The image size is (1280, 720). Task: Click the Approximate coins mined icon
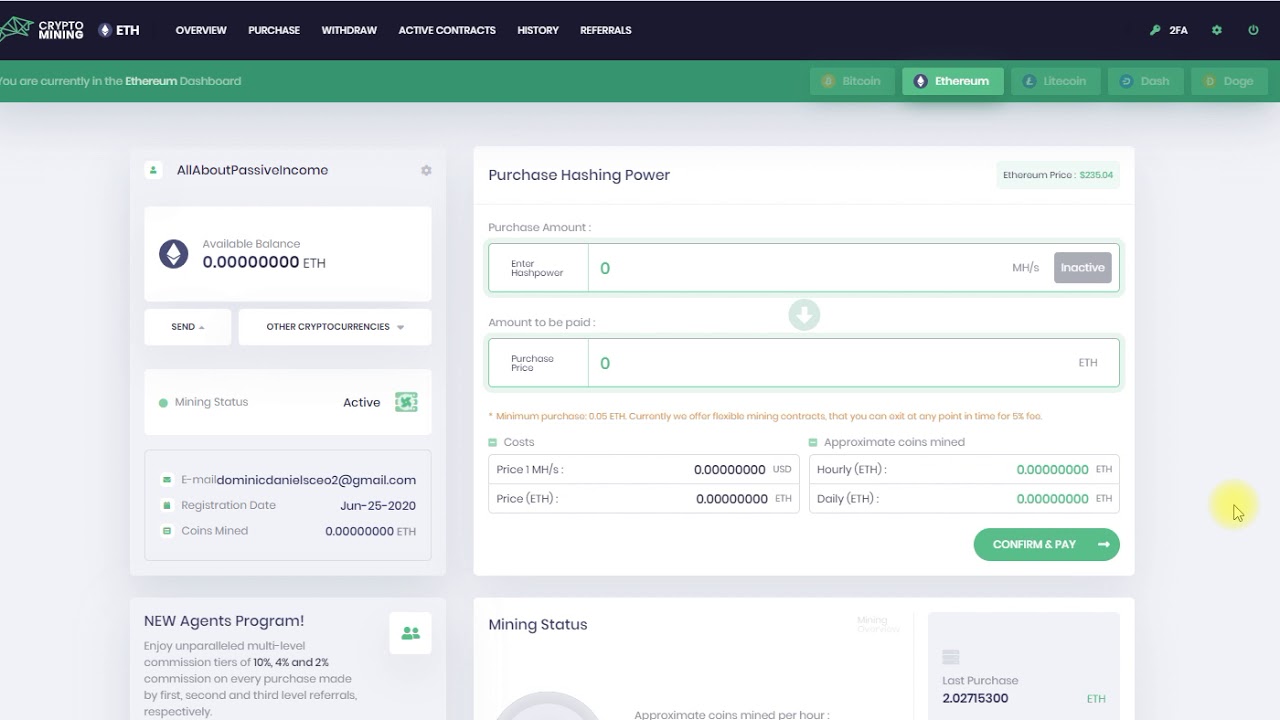(x=813, y=442)
